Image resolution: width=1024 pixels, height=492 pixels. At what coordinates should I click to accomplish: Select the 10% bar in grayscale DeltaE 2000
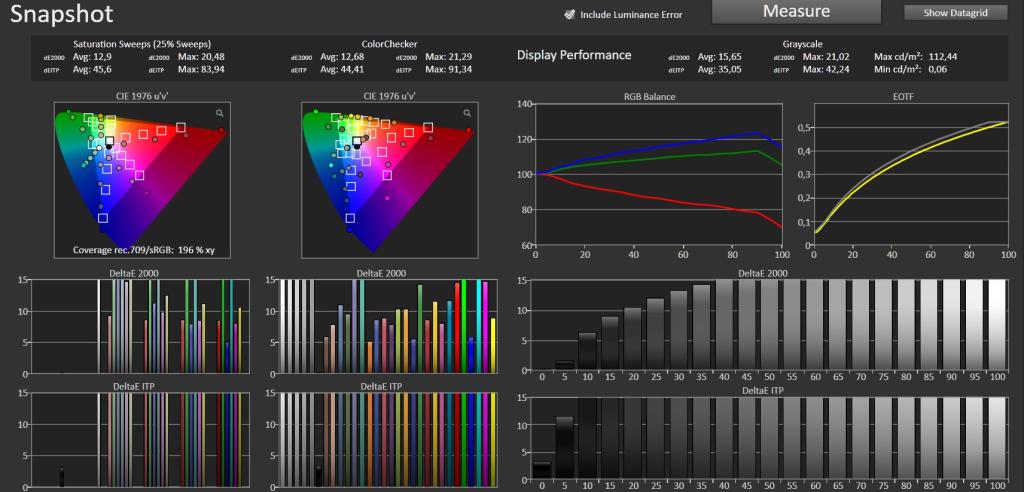point(587,352)
